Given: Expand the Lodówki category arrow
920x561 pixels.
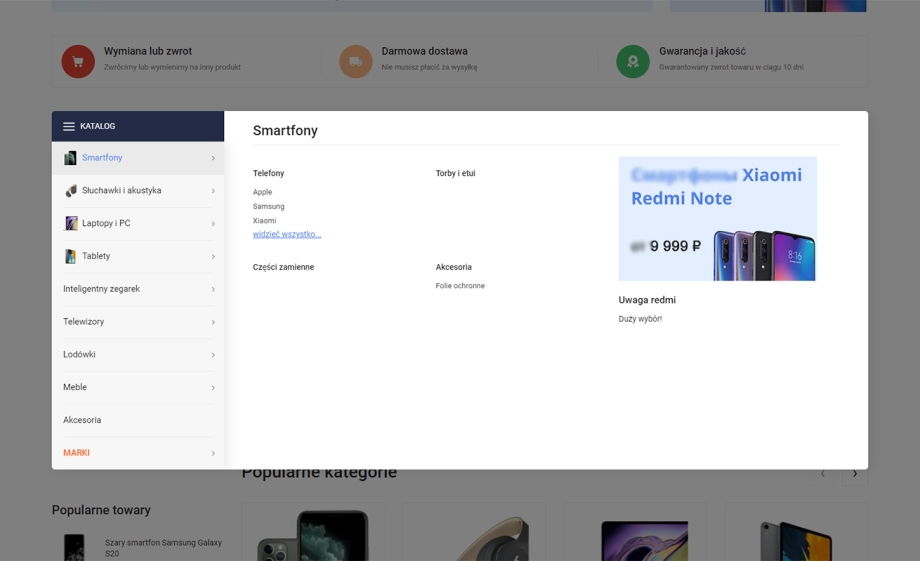Looking at the screenshot, I should 213,355.
